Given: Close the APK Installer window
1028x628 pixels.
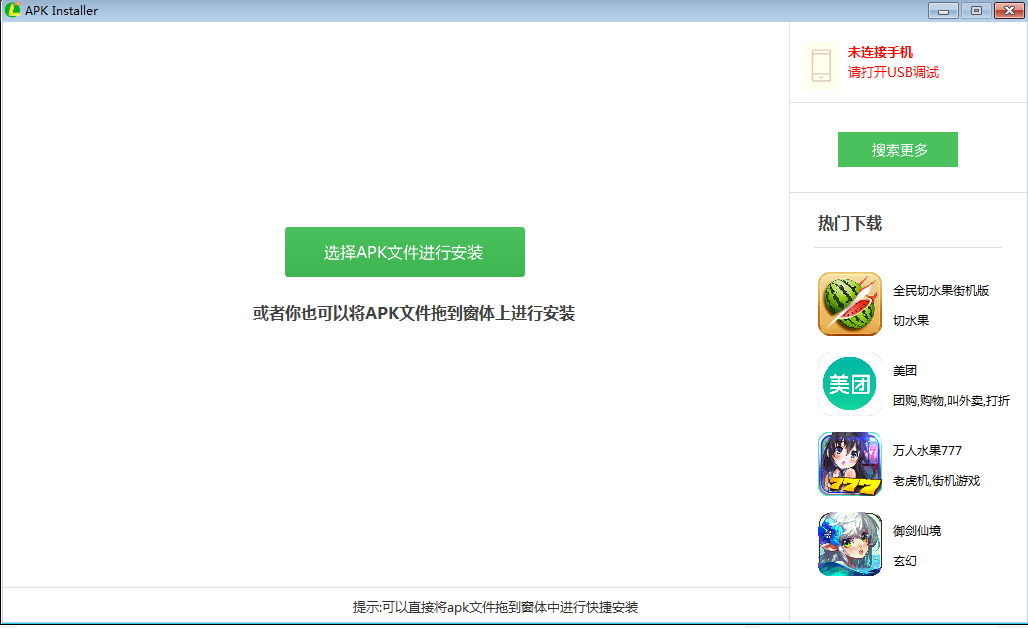Looking at the screenshot, I should coord(1007,11).
